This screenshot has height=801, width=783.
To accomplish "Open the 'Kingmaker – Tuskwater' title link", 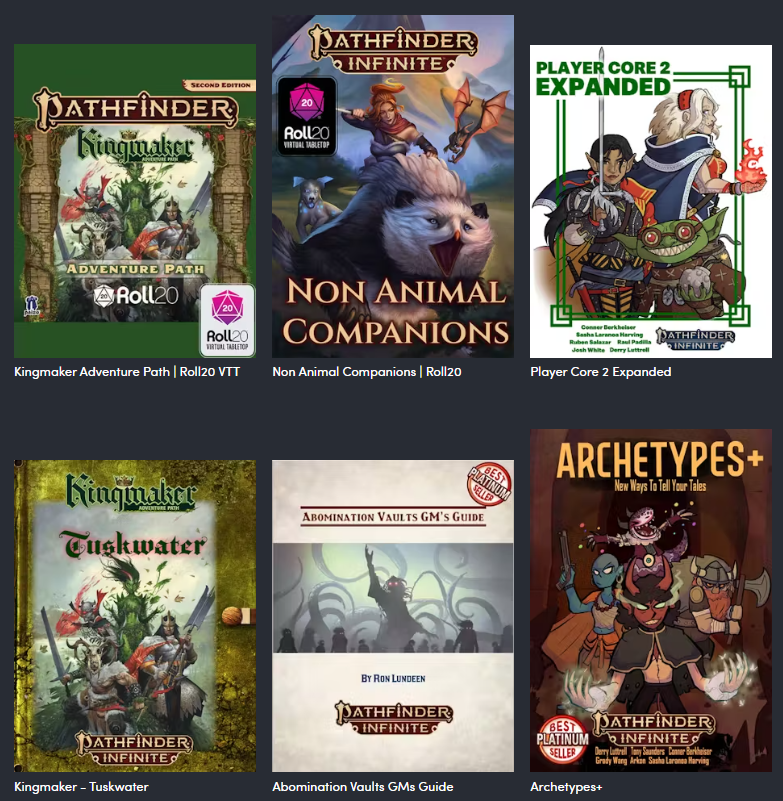I will (x=81, y=787).
